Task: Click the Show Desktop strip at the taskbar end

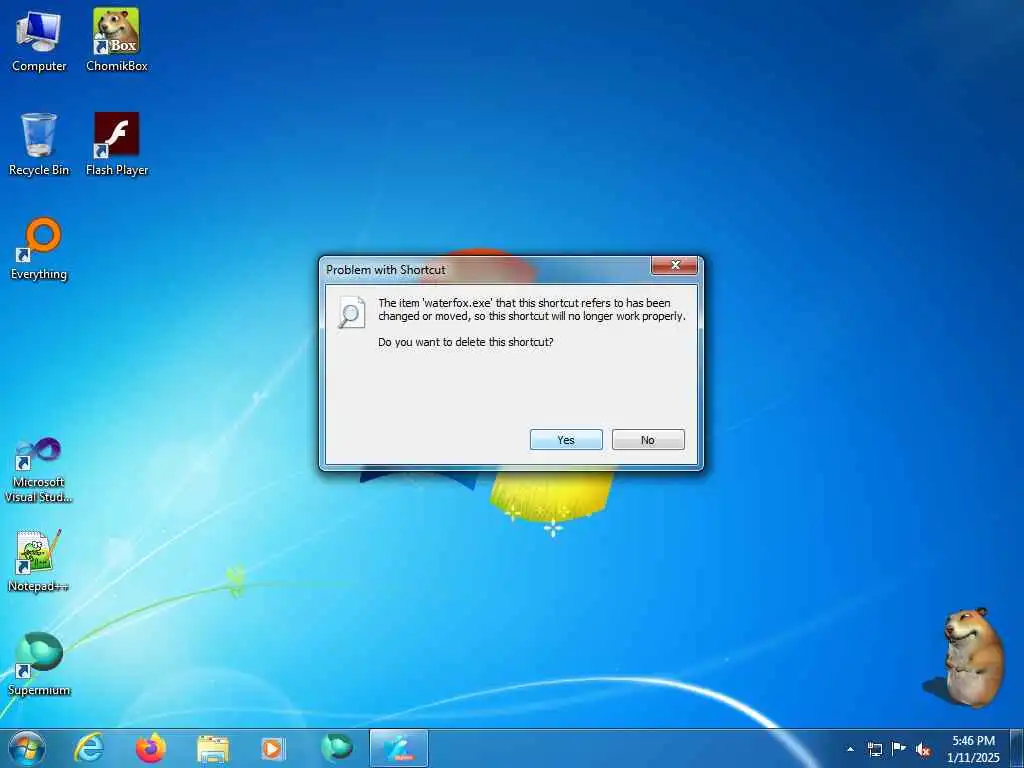Action: (1016, 748)
